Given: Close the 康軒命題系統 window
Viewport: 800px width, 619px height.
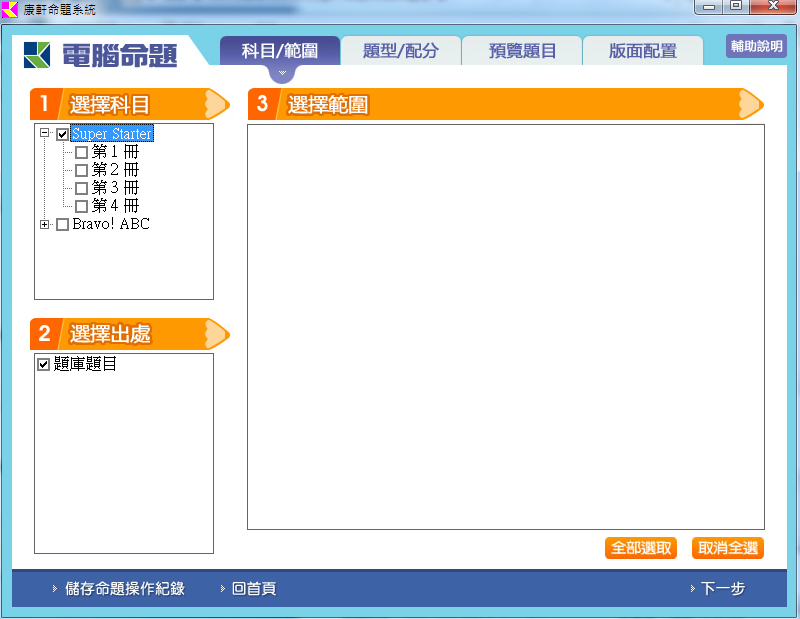Looking at the screenshot, I should [773, 7].
